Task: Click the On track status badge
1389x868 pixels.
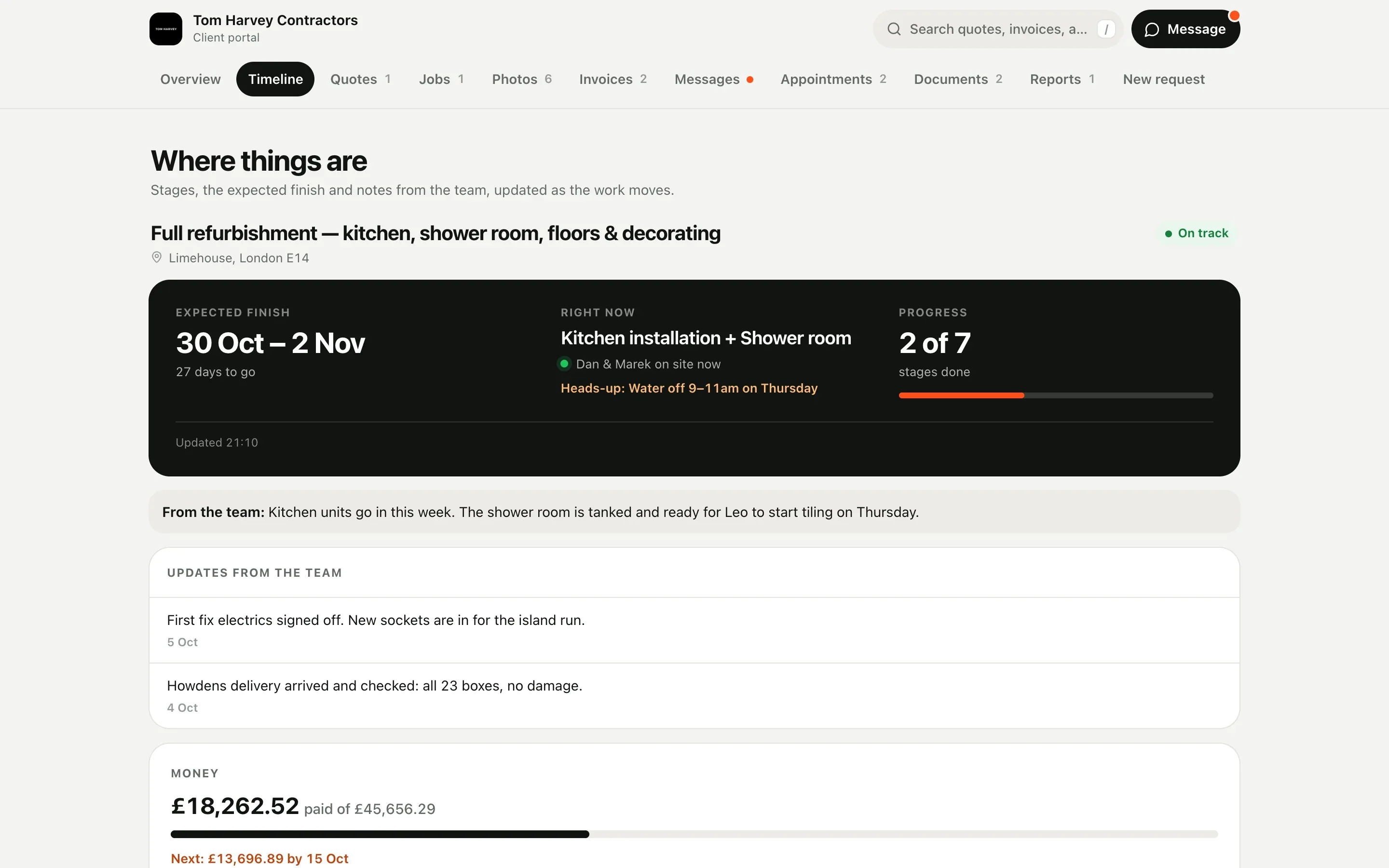Action: pyautogui.click(x=1197, y=233)
